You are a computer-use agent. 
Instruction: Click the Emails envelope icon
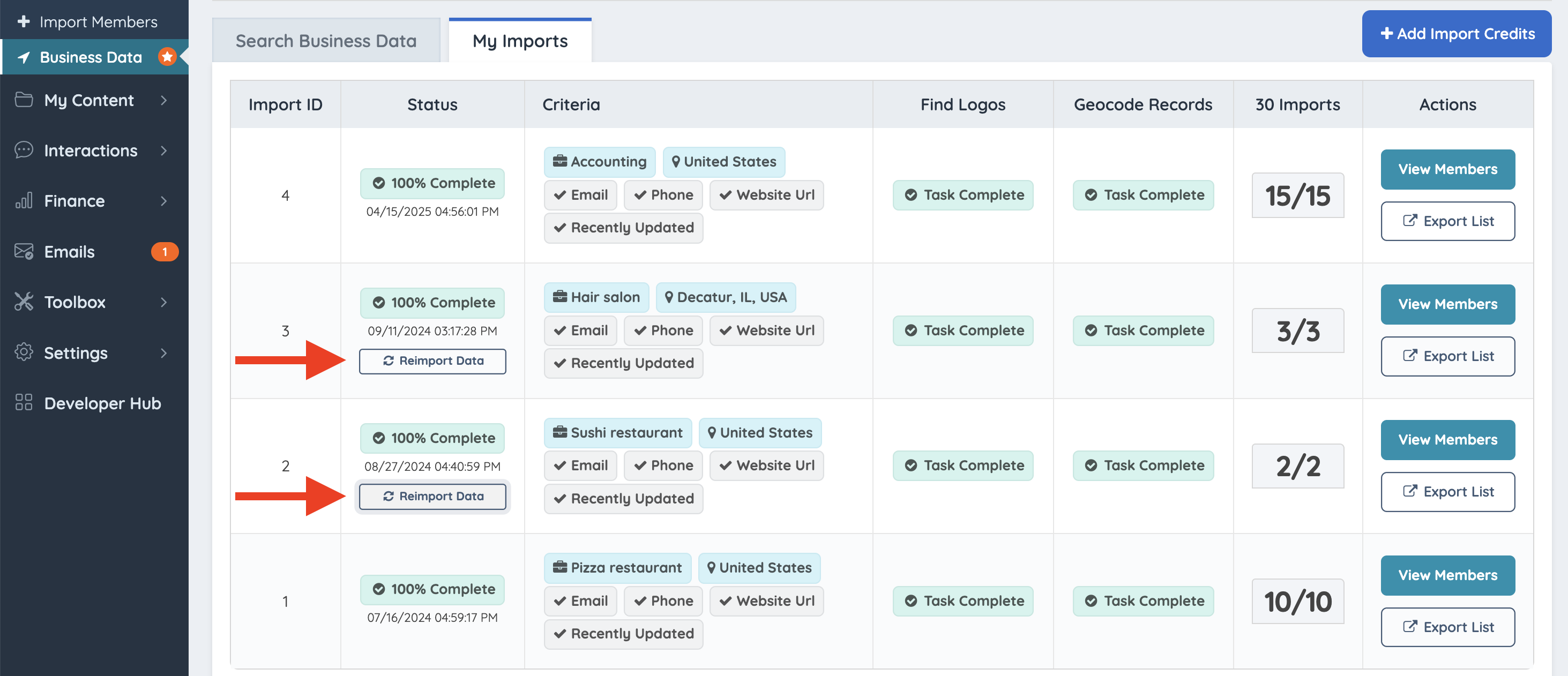[24, 251]
